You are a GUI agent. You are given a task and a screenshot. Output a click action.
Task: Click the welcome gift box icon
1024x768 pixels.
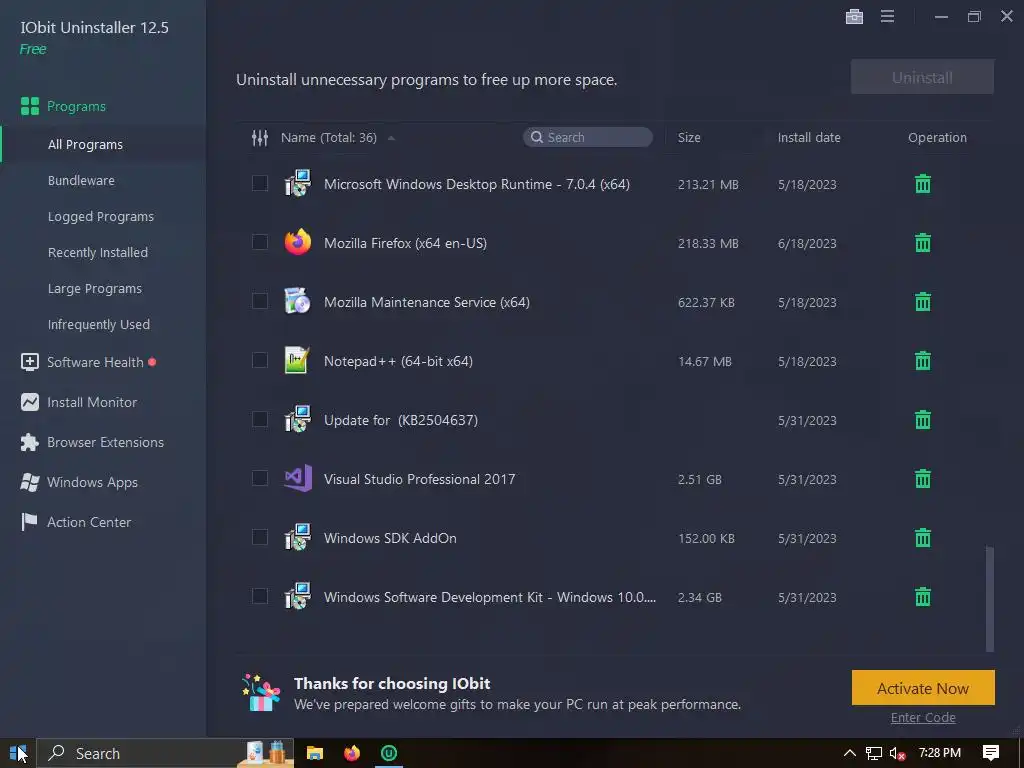pyautogui.click(x=261, y=692)
